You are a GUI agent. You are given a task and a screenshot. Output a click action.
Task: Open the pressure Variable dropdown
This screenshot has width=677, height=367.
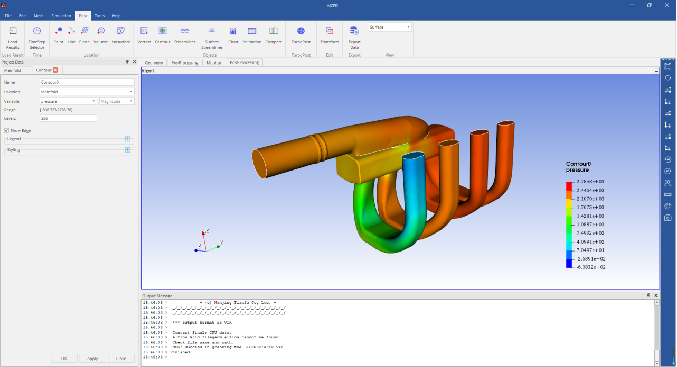[68, 101]
